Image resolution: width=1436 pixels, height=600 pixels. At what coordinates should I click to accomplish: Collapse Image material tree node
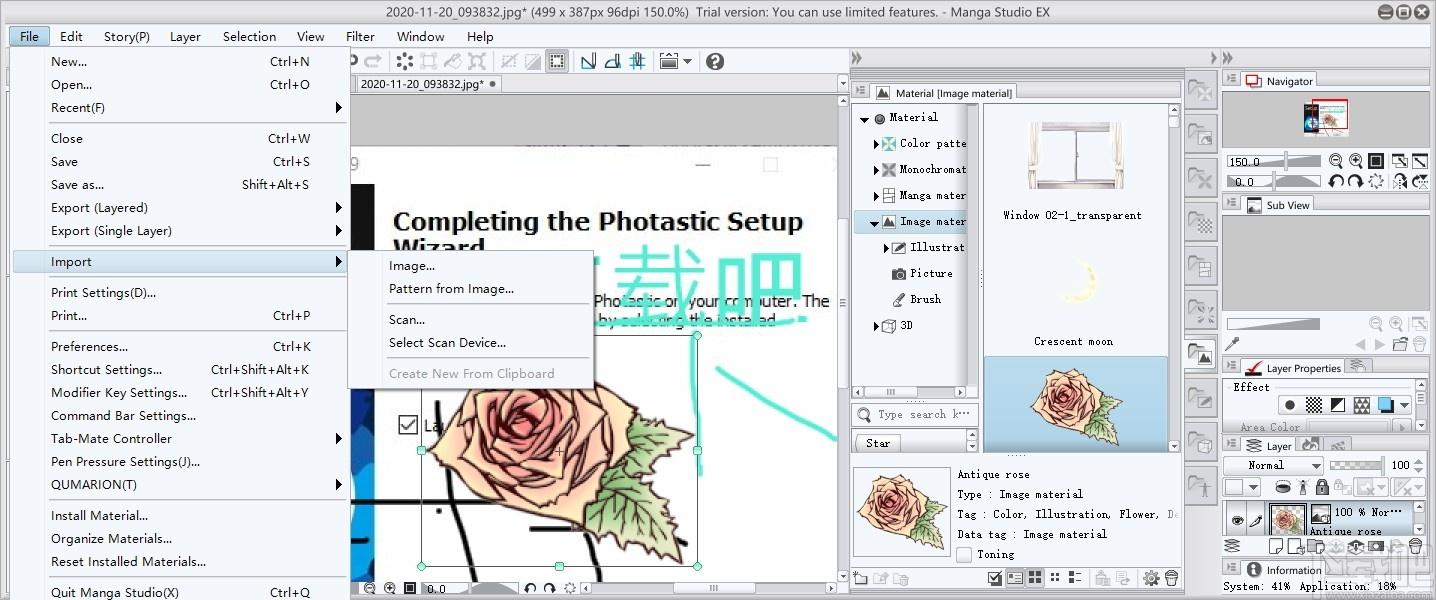875,222
